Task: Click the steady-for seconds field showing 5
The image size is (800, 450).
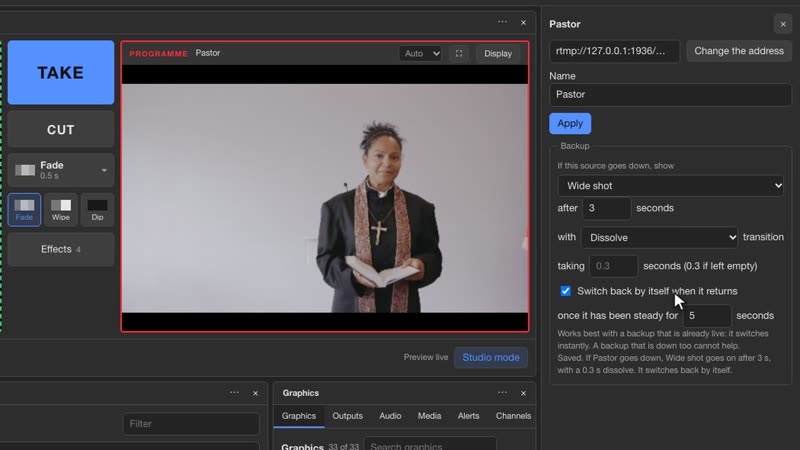Action: (x=707, y=316)
